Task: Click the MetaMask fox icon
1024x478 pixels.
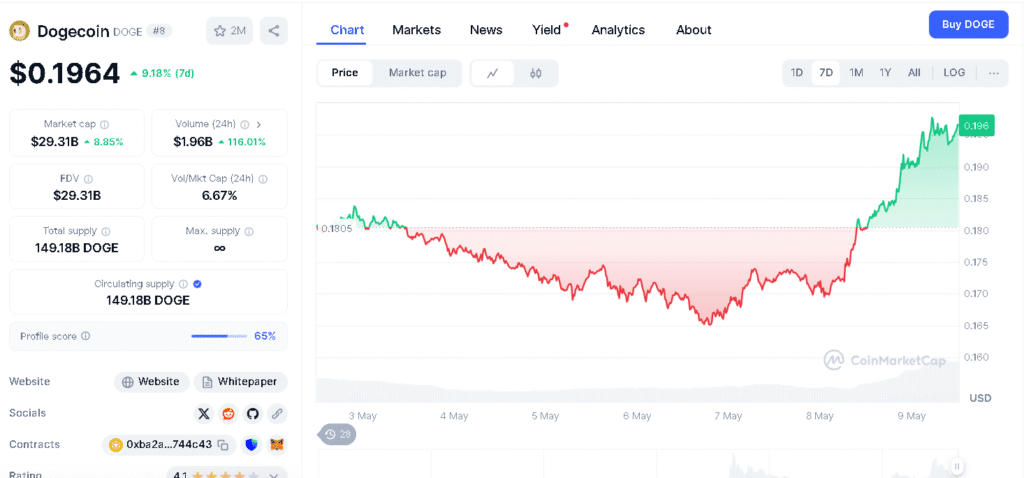Action: [x=277, y=445]
